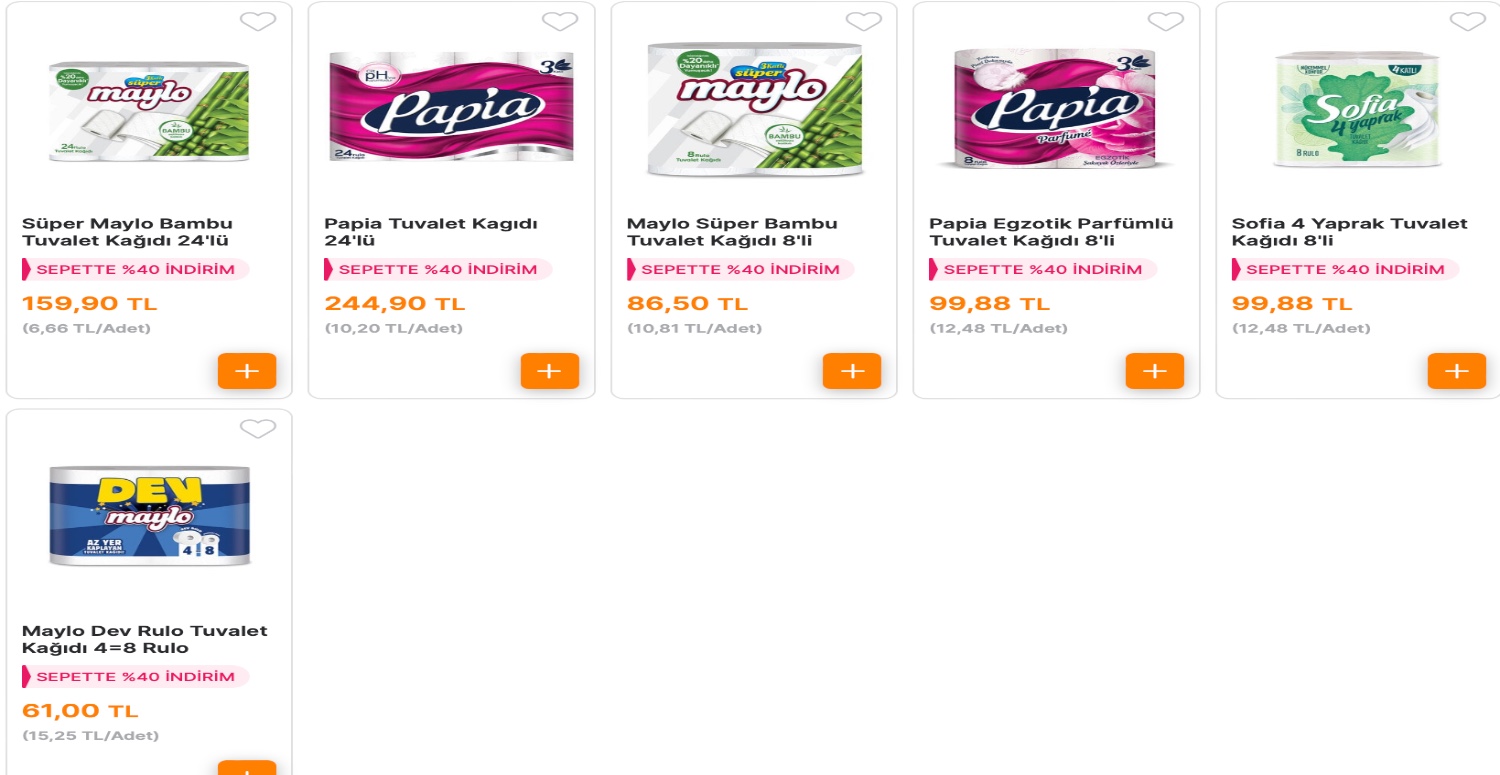Screen dimensions: 1500x775
Task: Open Süper Maylo Bambu Tuvalet Kağıdı 24'lü title
Action: click(x=127, y=232)
